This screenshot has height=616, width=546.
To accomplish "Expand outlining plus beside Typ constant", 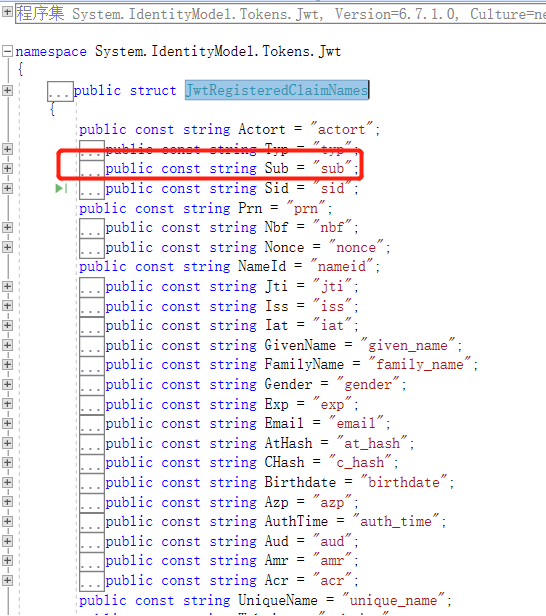I will point(7,149).
